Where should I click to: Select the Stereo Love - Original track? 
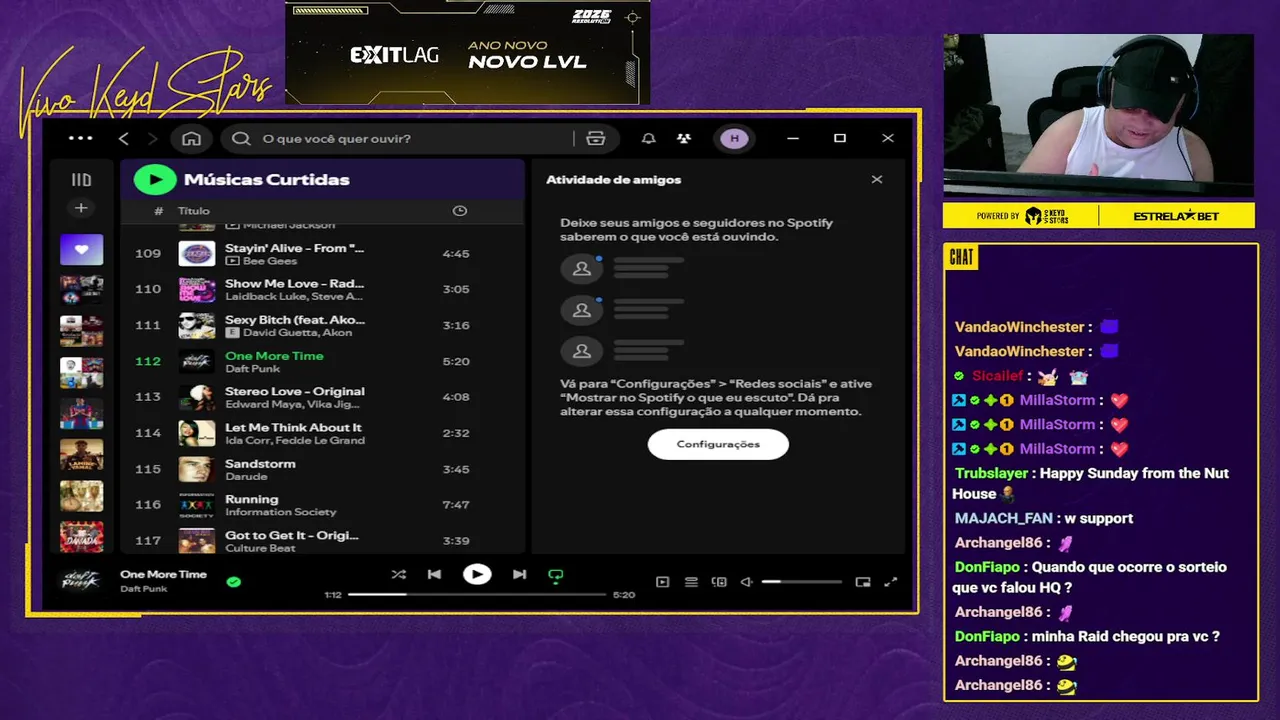point(322,397)
